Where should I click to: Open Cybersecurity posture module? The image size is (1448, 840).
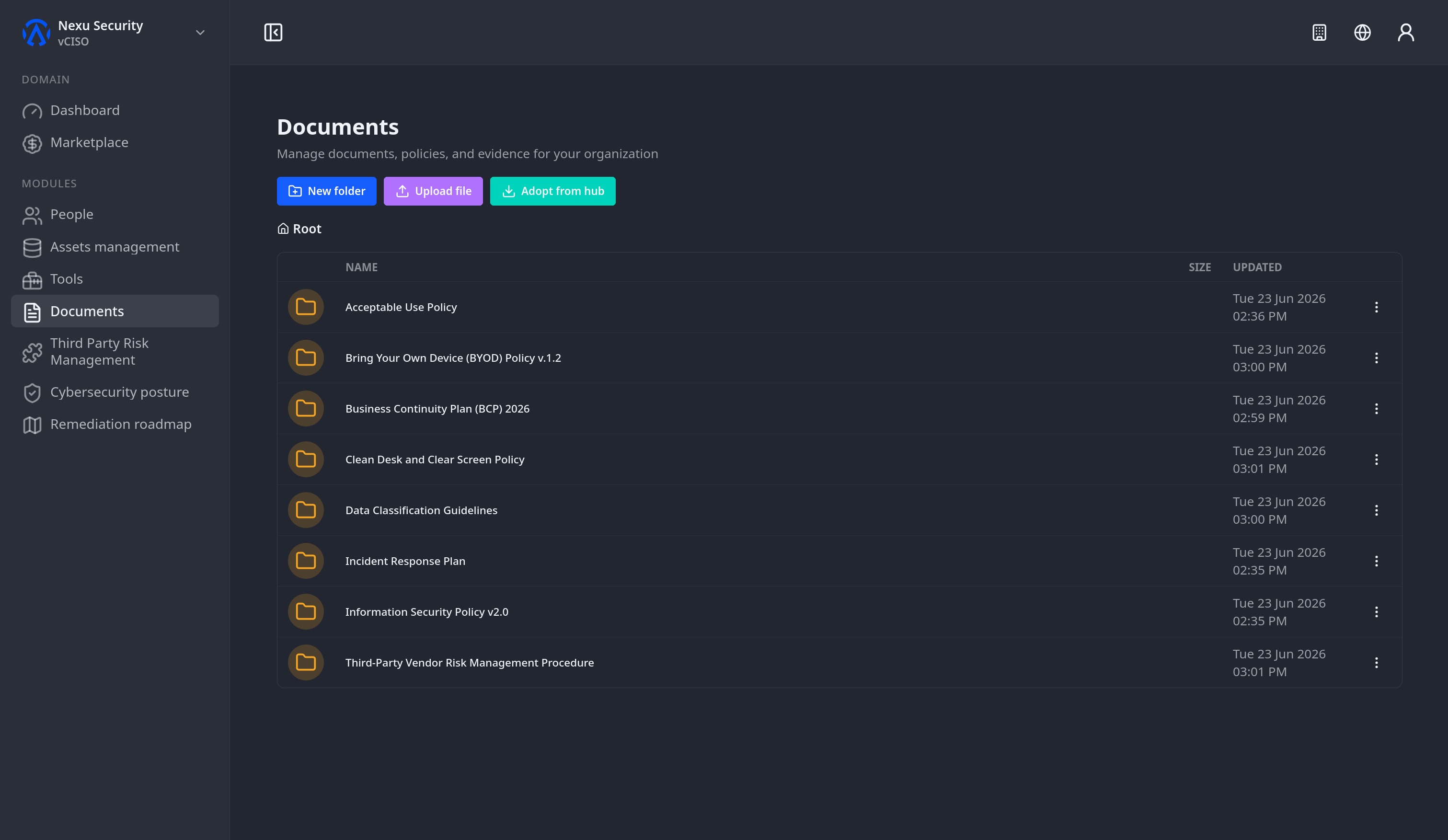coord(115,392)
